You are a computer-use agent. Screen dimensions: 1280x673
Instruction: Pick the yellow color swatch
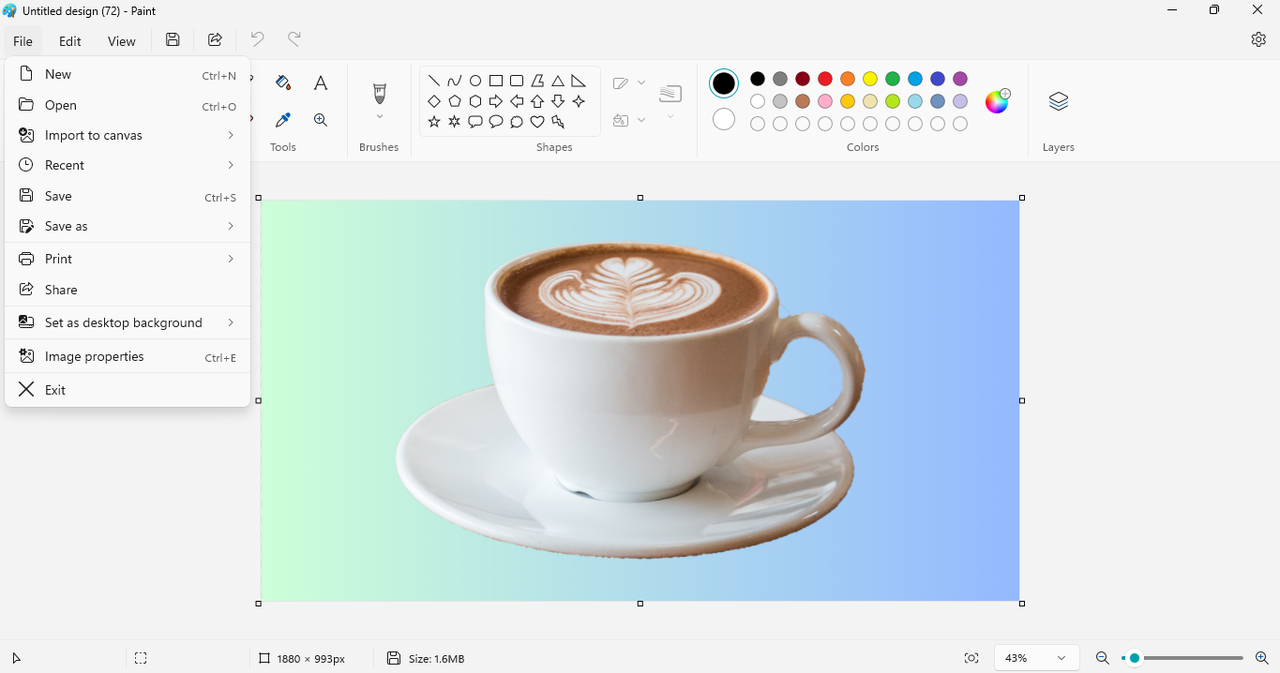pos(870,79)
